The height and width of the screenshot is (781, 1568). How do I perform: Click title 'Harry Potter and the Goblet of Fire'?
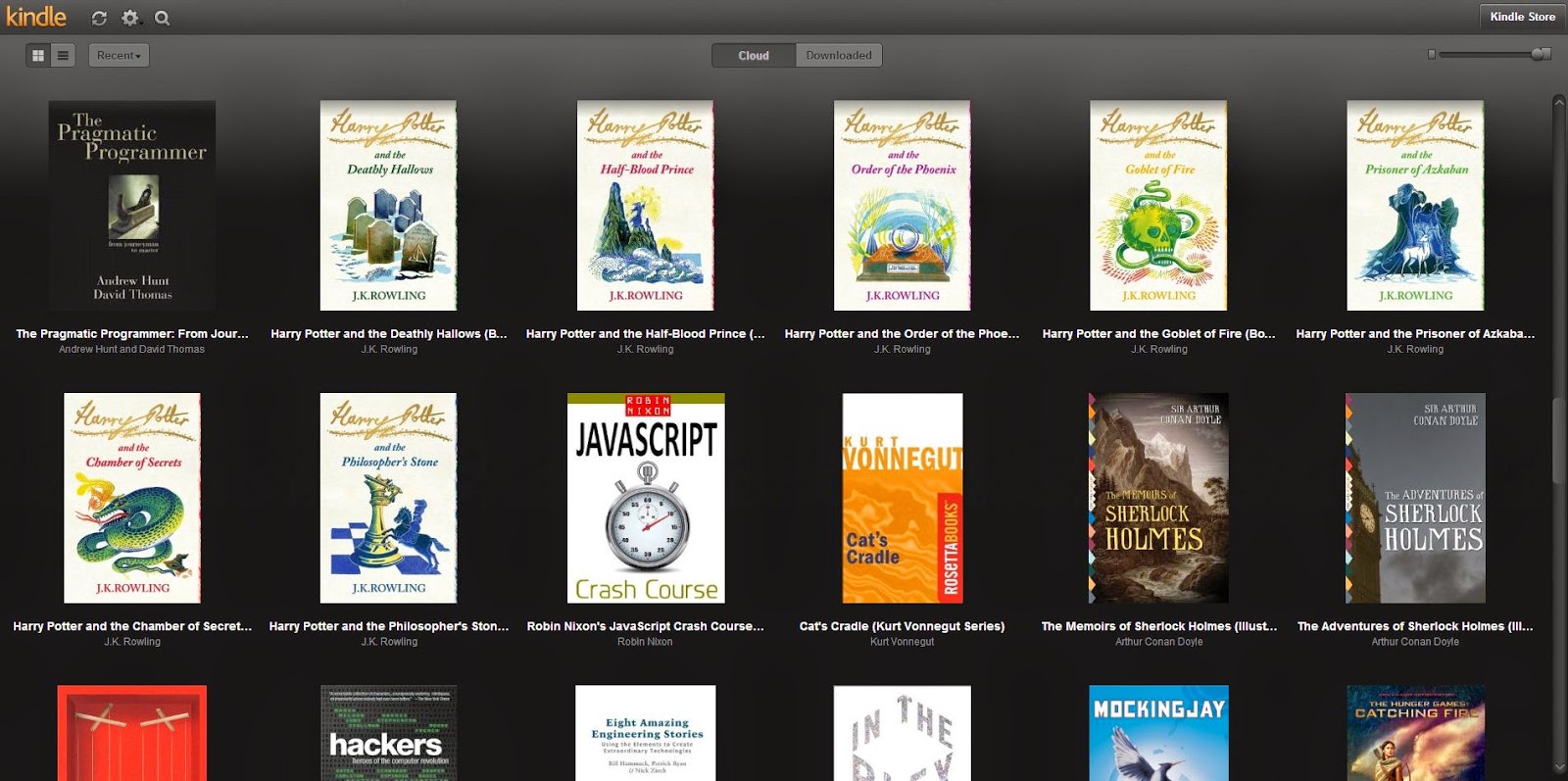pos(1159,334)
